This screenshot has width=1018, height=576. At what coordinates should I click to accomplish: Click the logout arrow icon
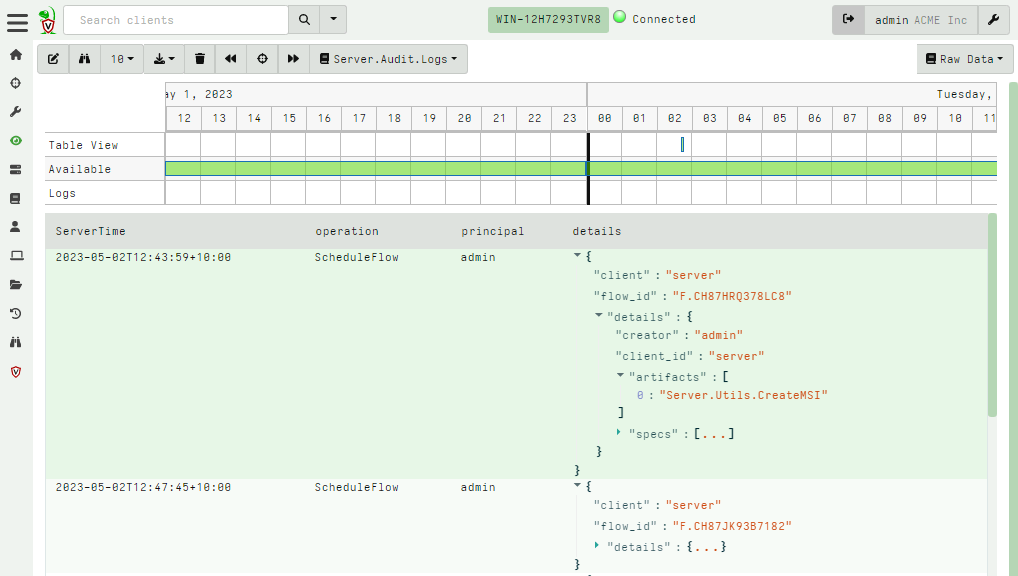(x=849, y=19)
